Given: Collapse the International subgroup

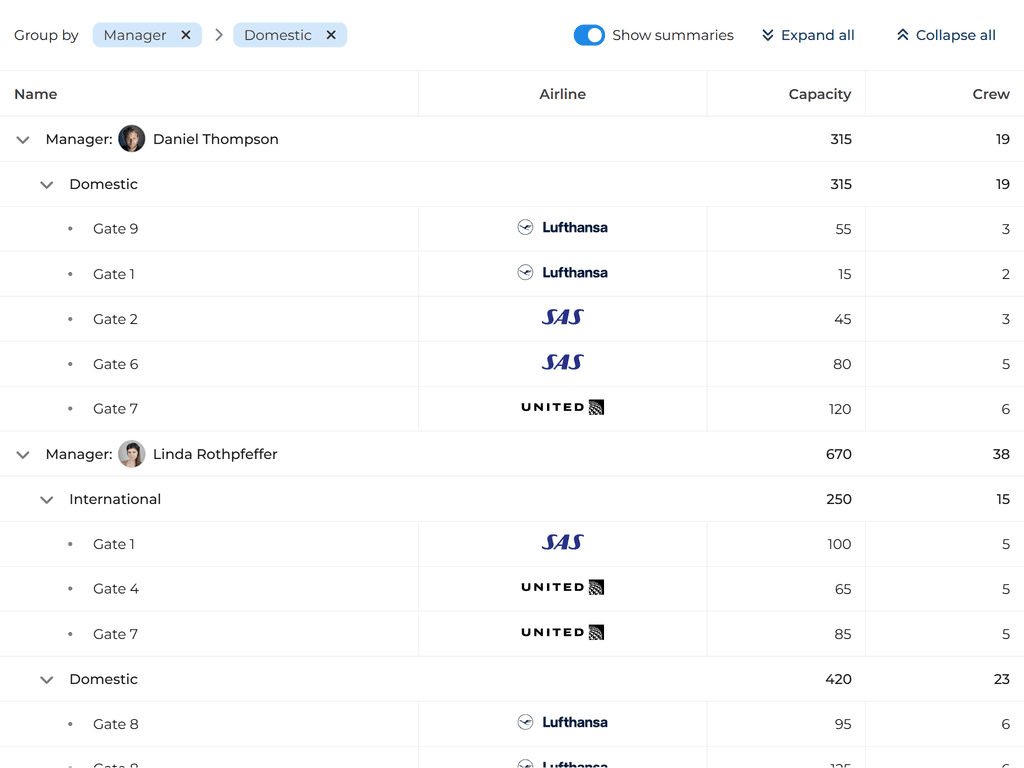Looking at the screenshot, I should tap(47, 500).
